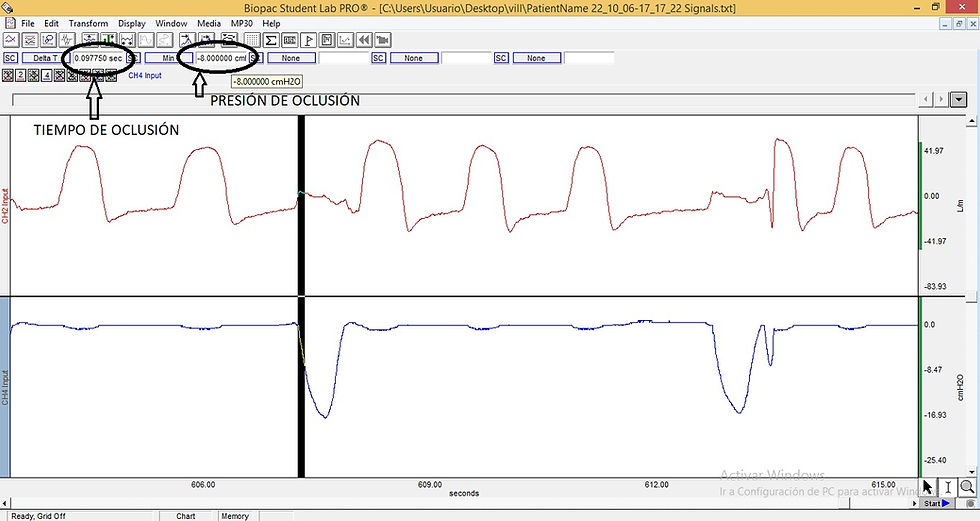Viewport: 980px width, 521px height.
Task: Click the 0.097750 sec measurement result field
Action: coord(98,58)
